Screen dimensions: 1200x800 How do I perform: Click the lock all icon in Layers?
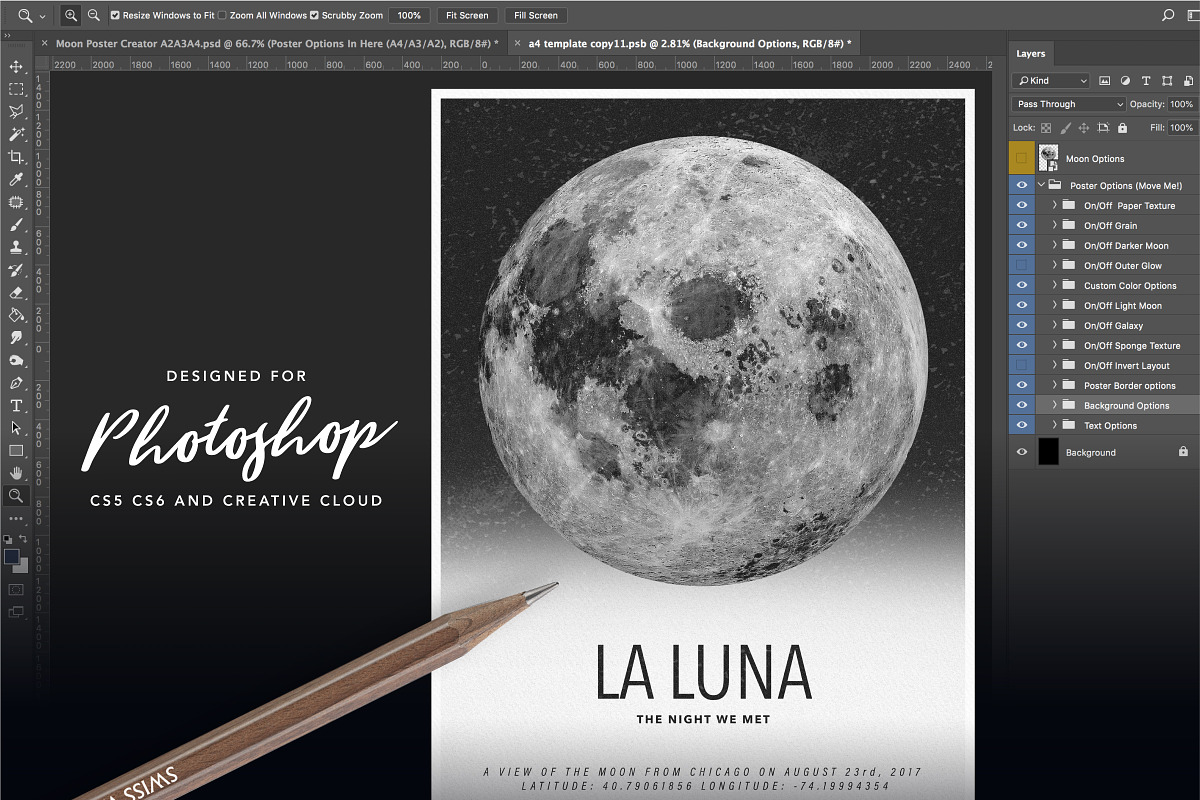click(x=1122, y=128)
